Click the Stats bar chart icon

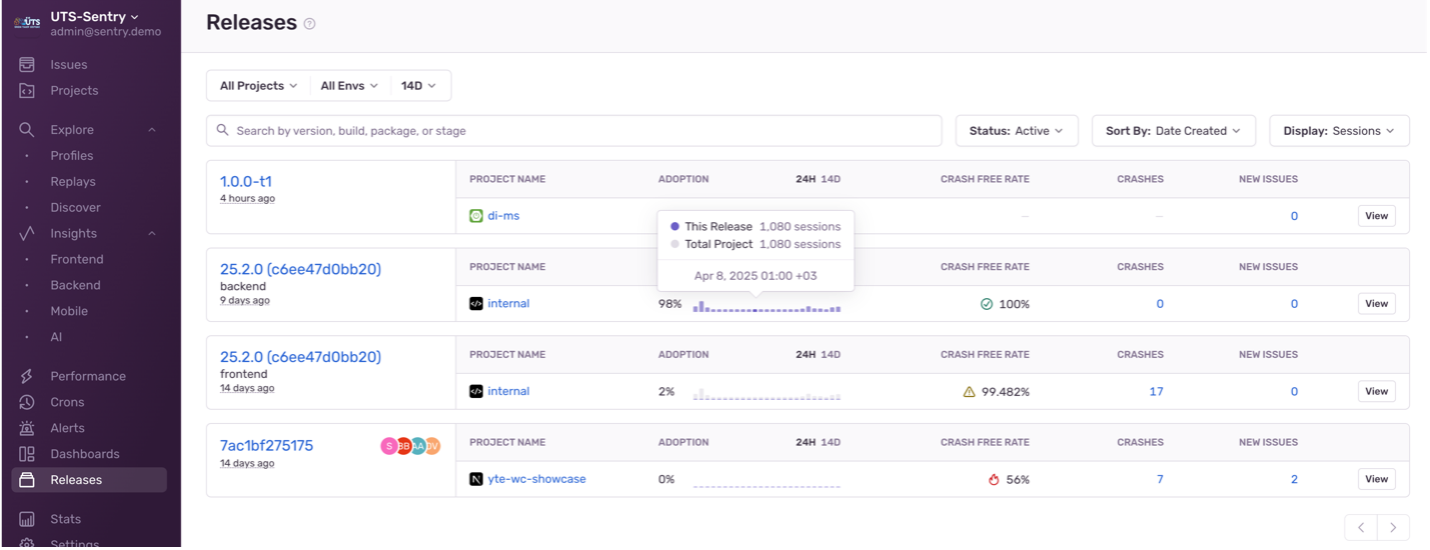[28, 520]
